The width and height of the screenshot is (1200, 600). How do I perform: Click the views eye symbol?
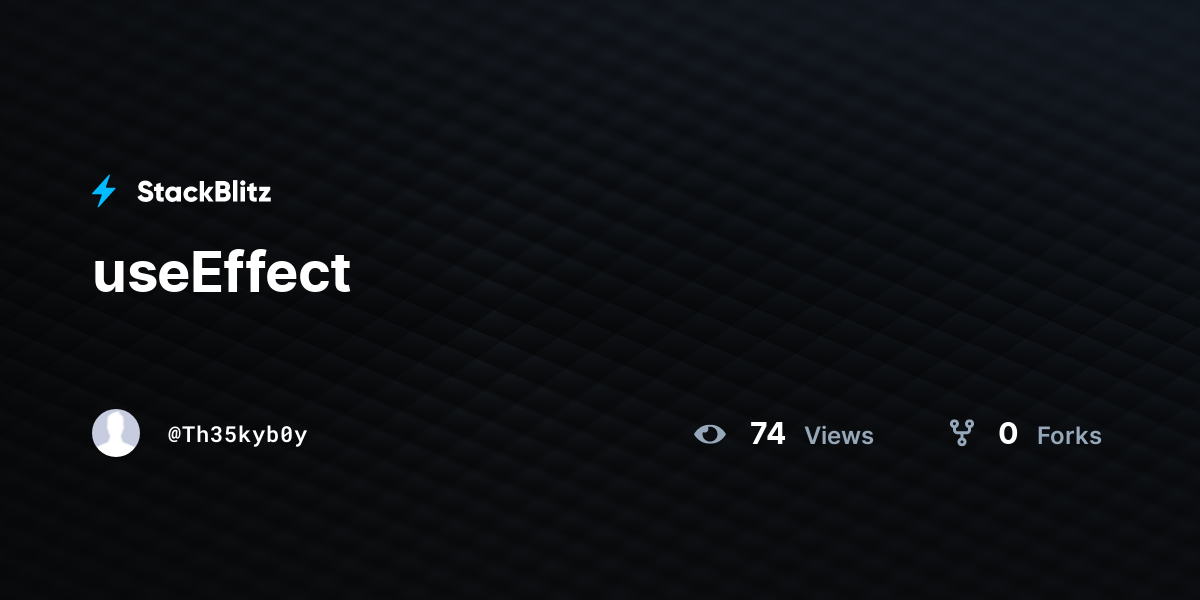pos(710,434)
